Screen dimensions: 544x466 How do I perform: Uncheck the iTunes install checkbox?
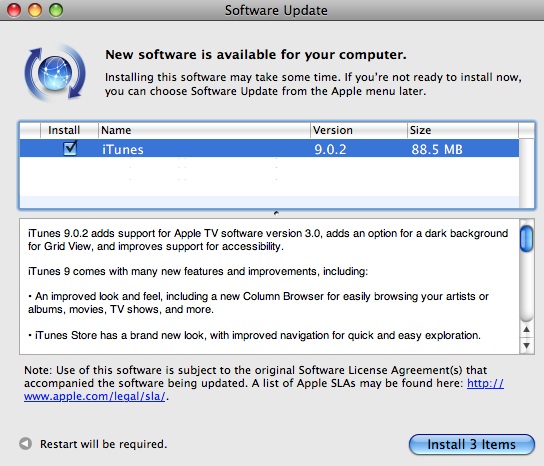[x=70, y=148]
